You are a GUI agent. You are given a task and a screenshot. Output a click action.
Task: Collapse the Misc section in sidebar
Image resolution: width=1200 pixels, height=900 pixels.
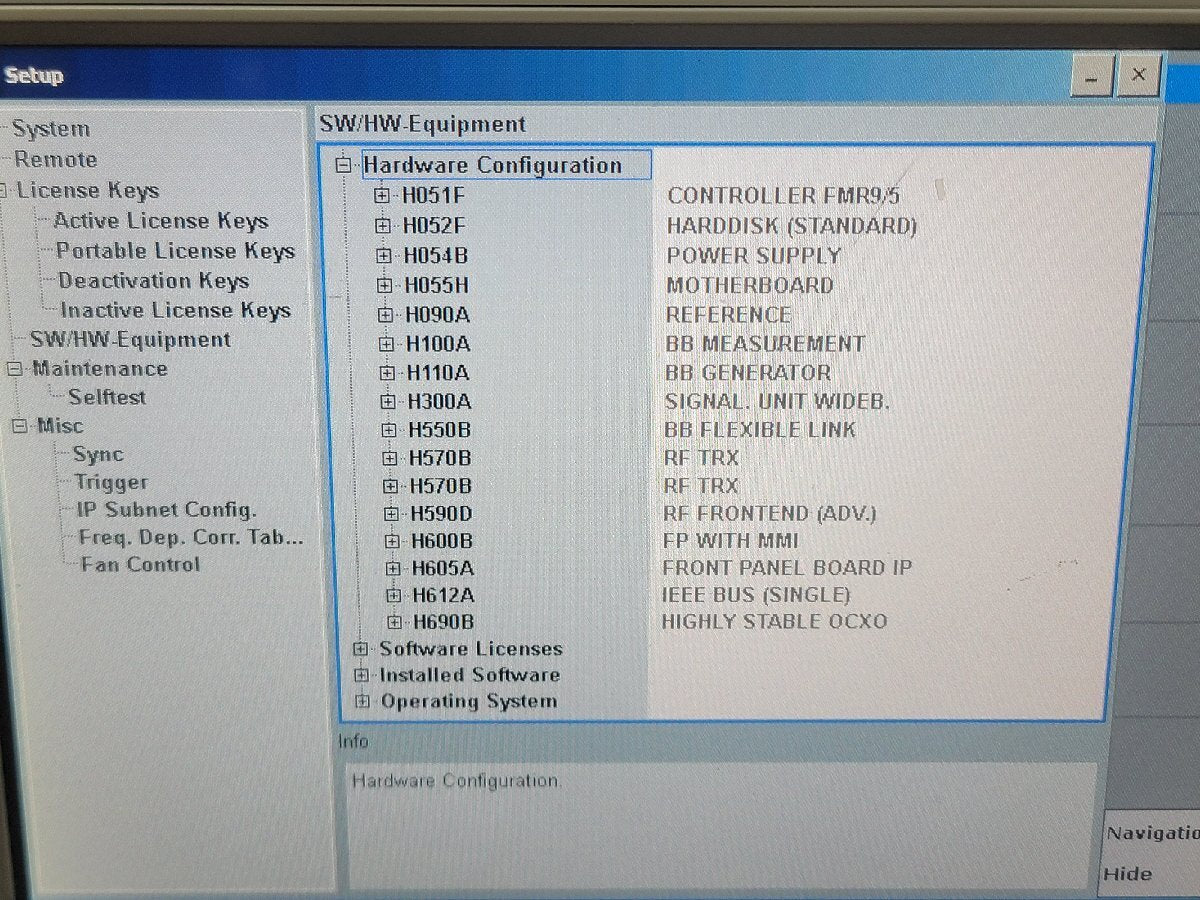pyautogui.click(x=19, y=427)
